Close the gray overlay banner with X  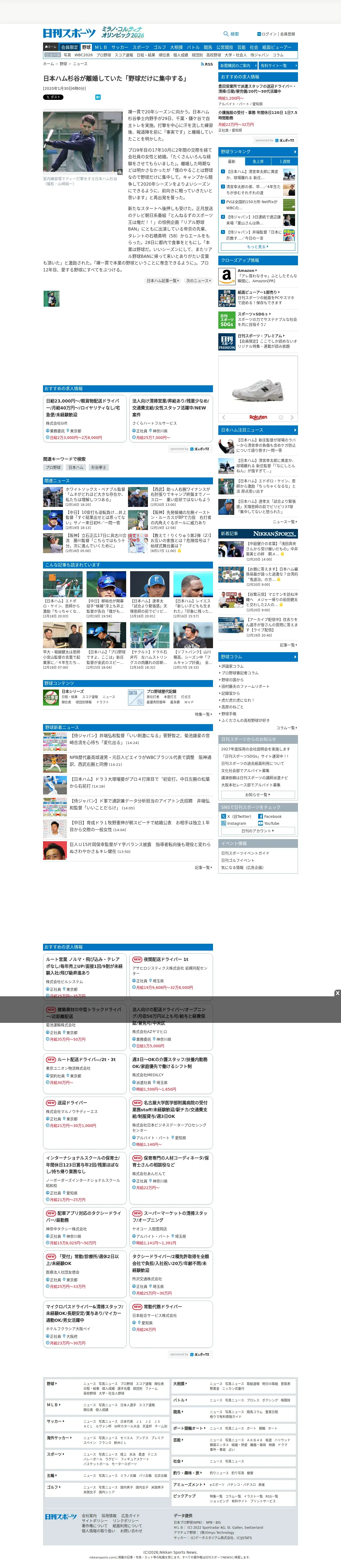coord(337,993)
